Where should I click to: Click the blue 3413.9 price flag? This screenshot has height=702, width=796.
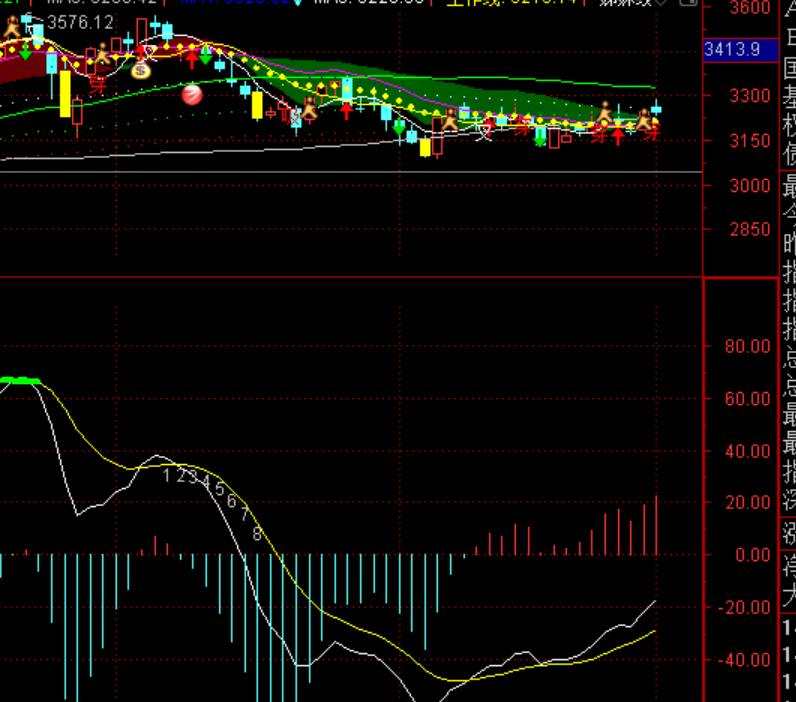(x=741, y=50)
